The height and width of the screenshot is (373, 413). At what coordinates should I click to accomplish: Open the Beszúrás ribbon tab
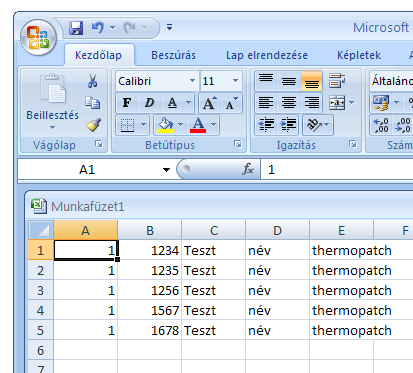click(x=173, y=55)
